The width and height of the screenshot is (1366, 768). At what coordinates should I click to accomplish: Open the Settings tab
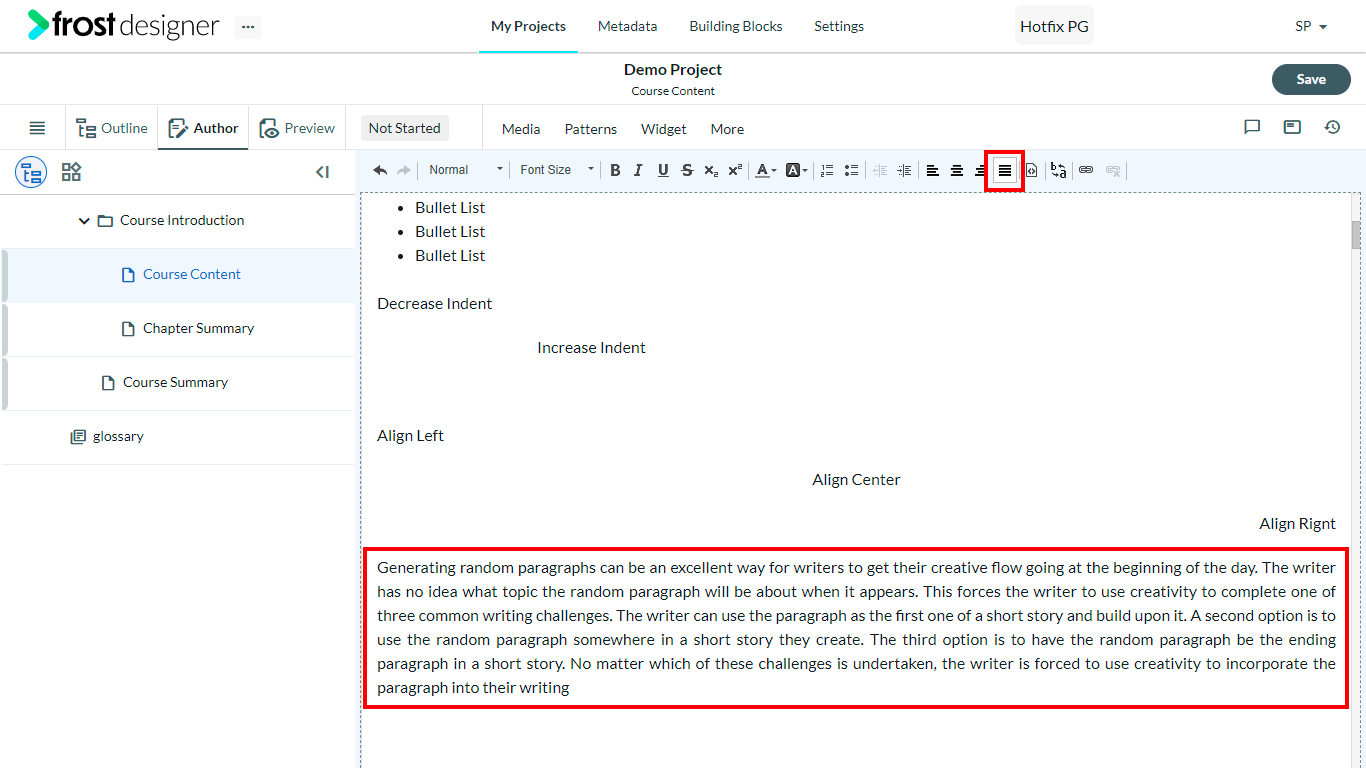(x=839, y=26)
